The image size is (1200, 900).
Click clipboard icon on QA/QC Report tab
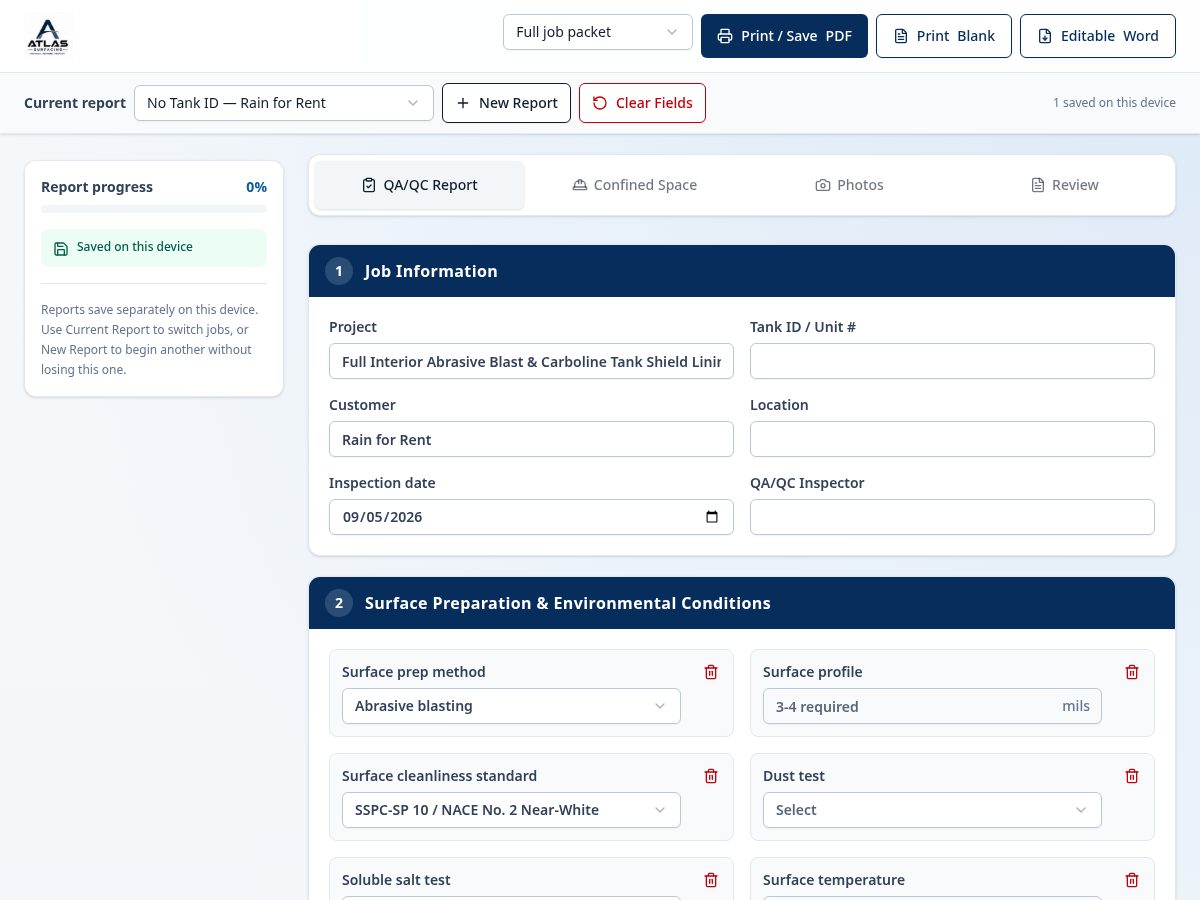point(369,185)
